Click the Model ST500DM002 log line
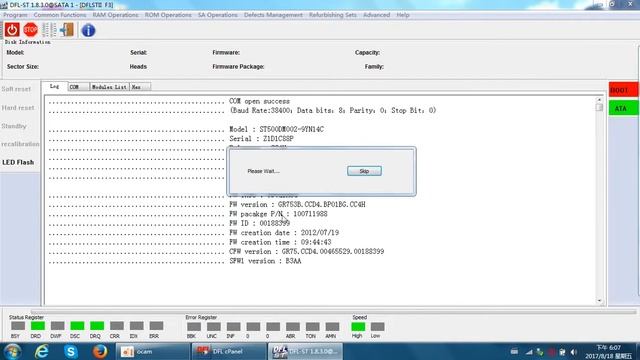640x360 pixels. click(276, 129)
